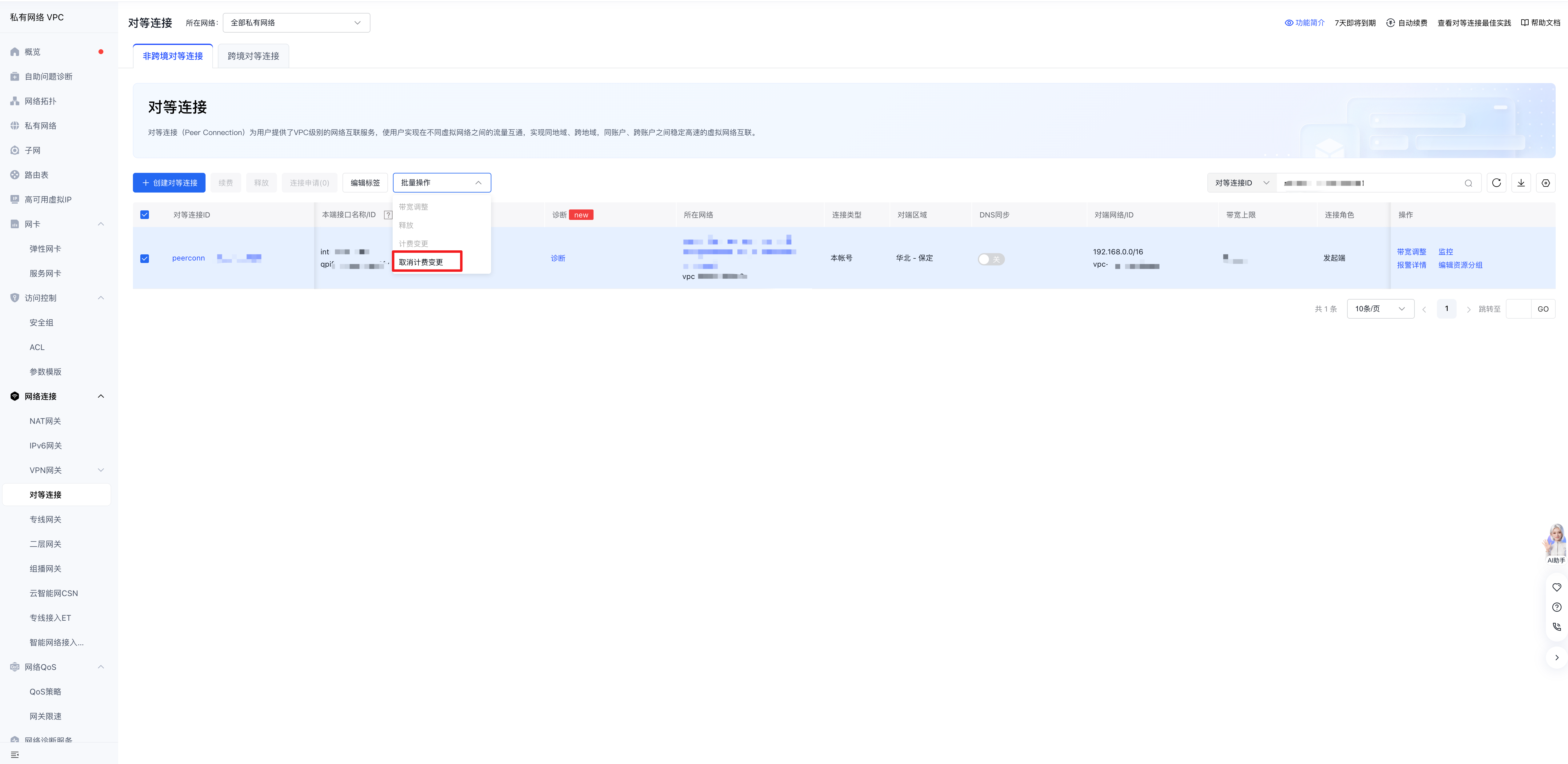Click the 网卡 section icon
This screenshot has height=764, width=1568.
(x=14, y=225)
